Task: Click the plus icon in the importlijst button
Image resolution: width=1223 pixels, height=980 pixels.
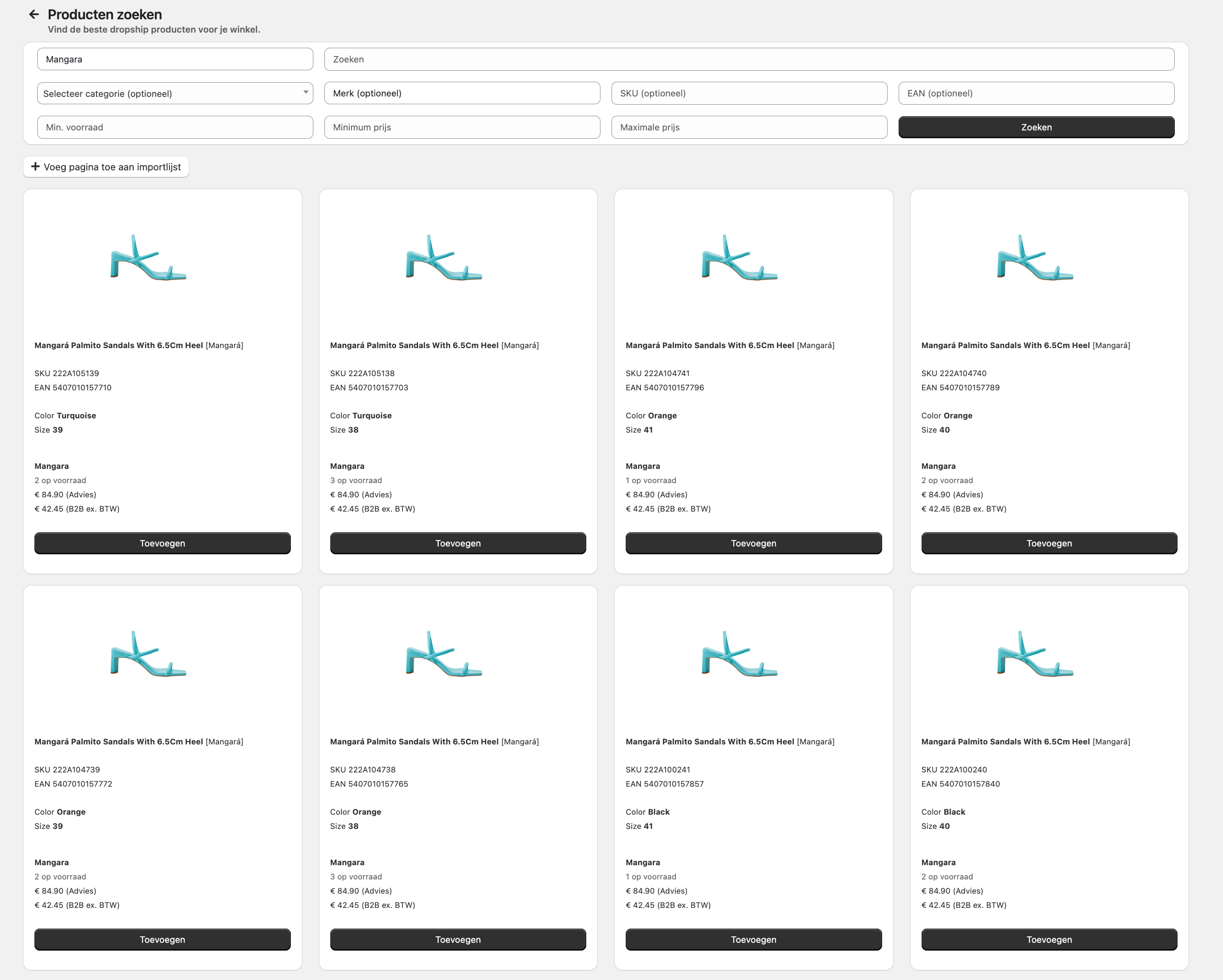Action: tap(35, 167)
